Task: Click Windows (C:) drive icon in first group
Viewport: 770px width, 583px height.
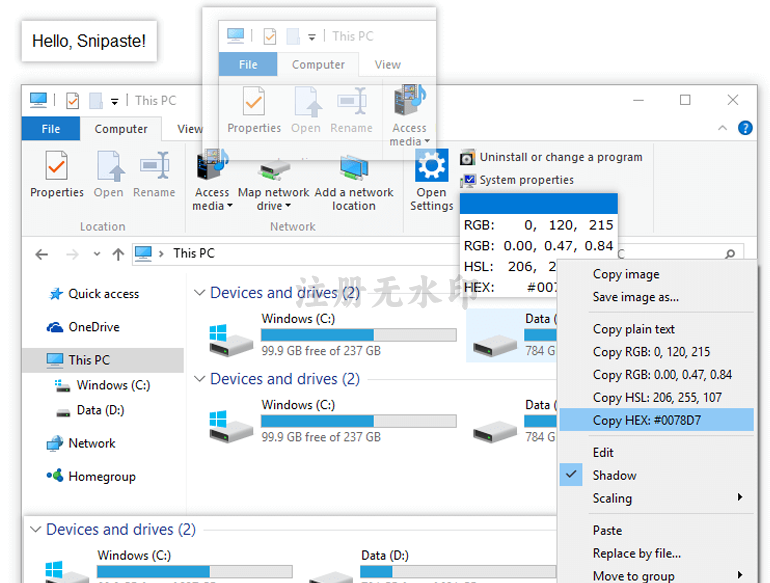Action: [x=230, y=340]
